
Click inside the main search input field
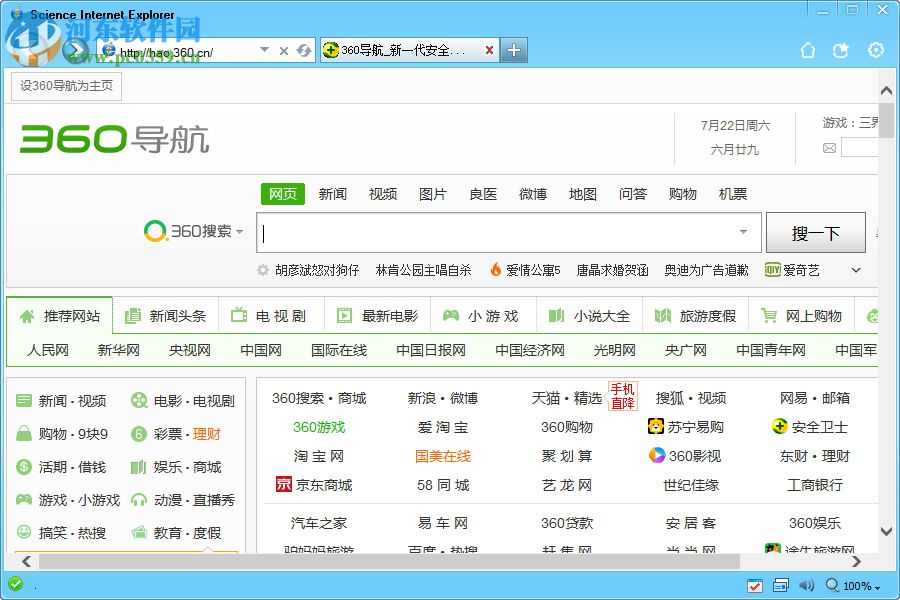500,232
